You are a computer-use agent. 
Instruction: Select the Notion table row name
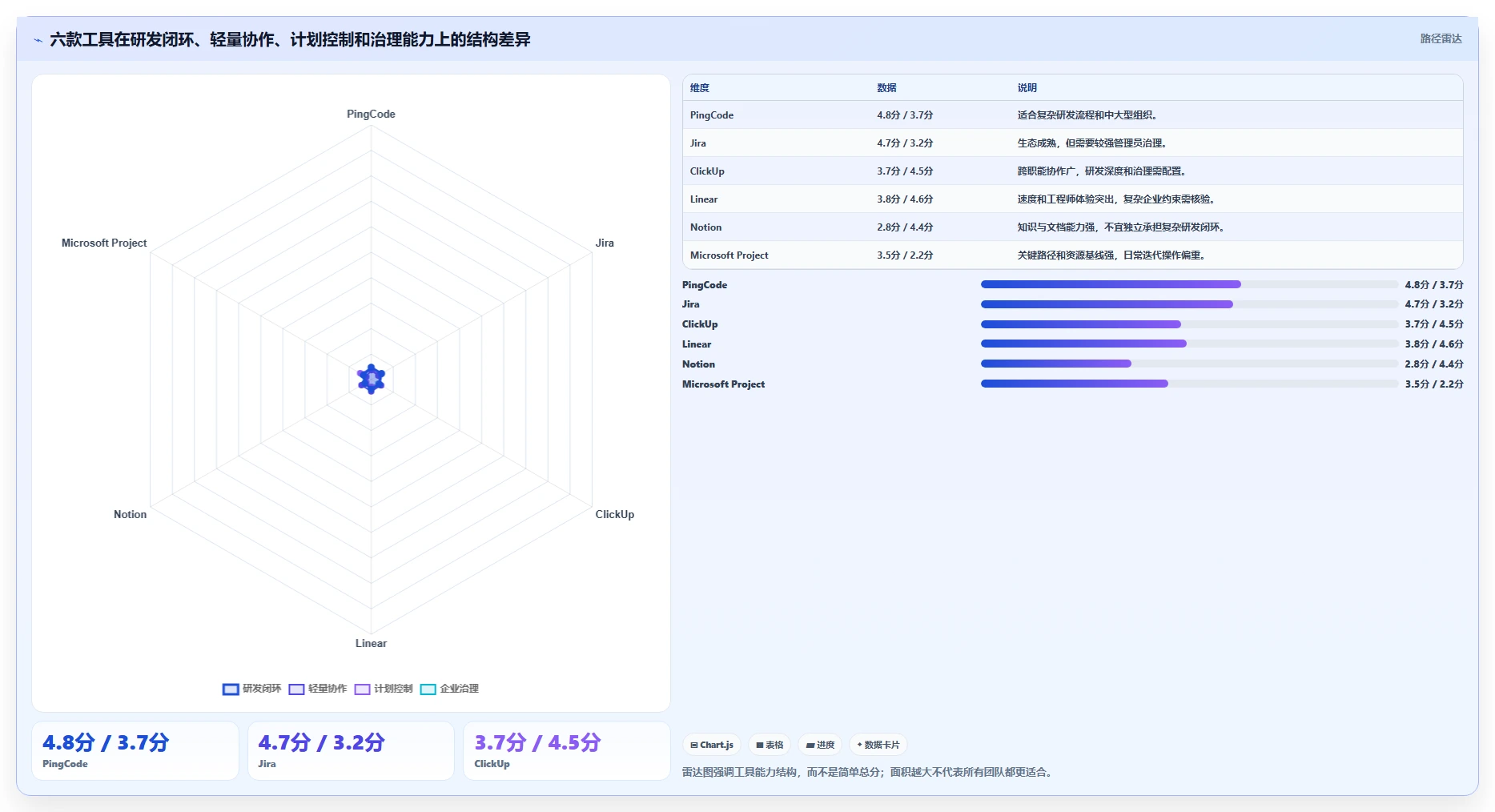(705, 227)
